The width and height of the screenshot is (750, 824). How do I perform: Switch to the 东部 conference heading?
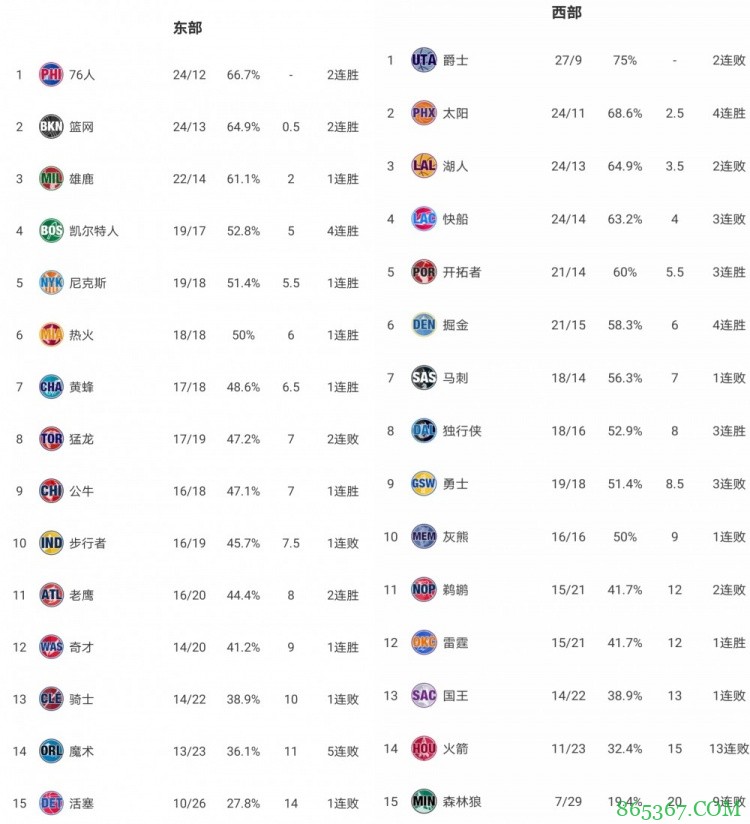(x=187, y=28)
